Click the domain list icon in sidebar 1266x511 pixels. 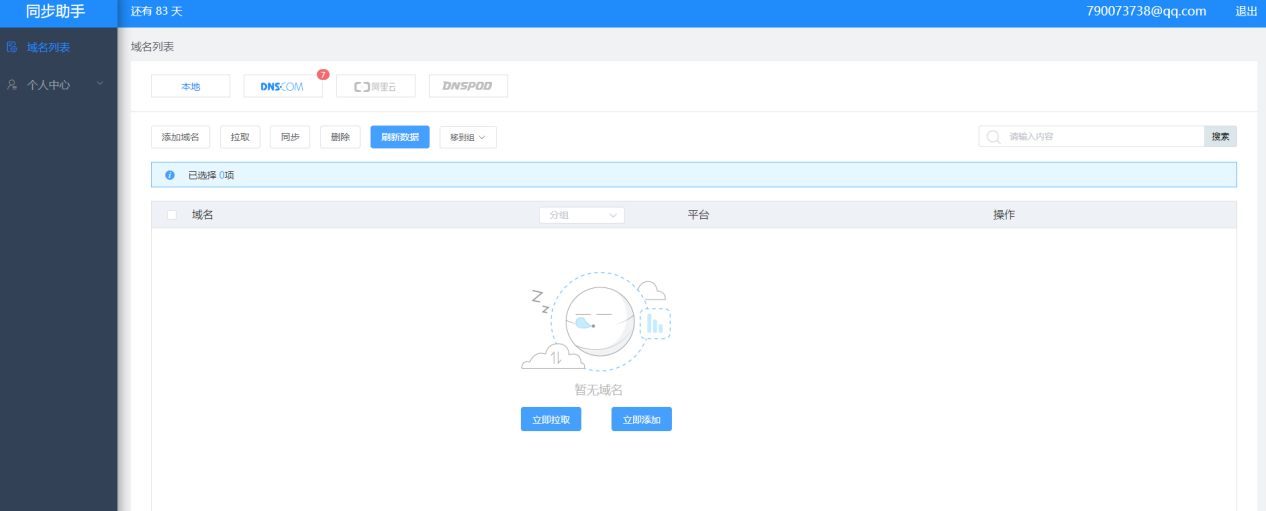click(x=12, y=47)
